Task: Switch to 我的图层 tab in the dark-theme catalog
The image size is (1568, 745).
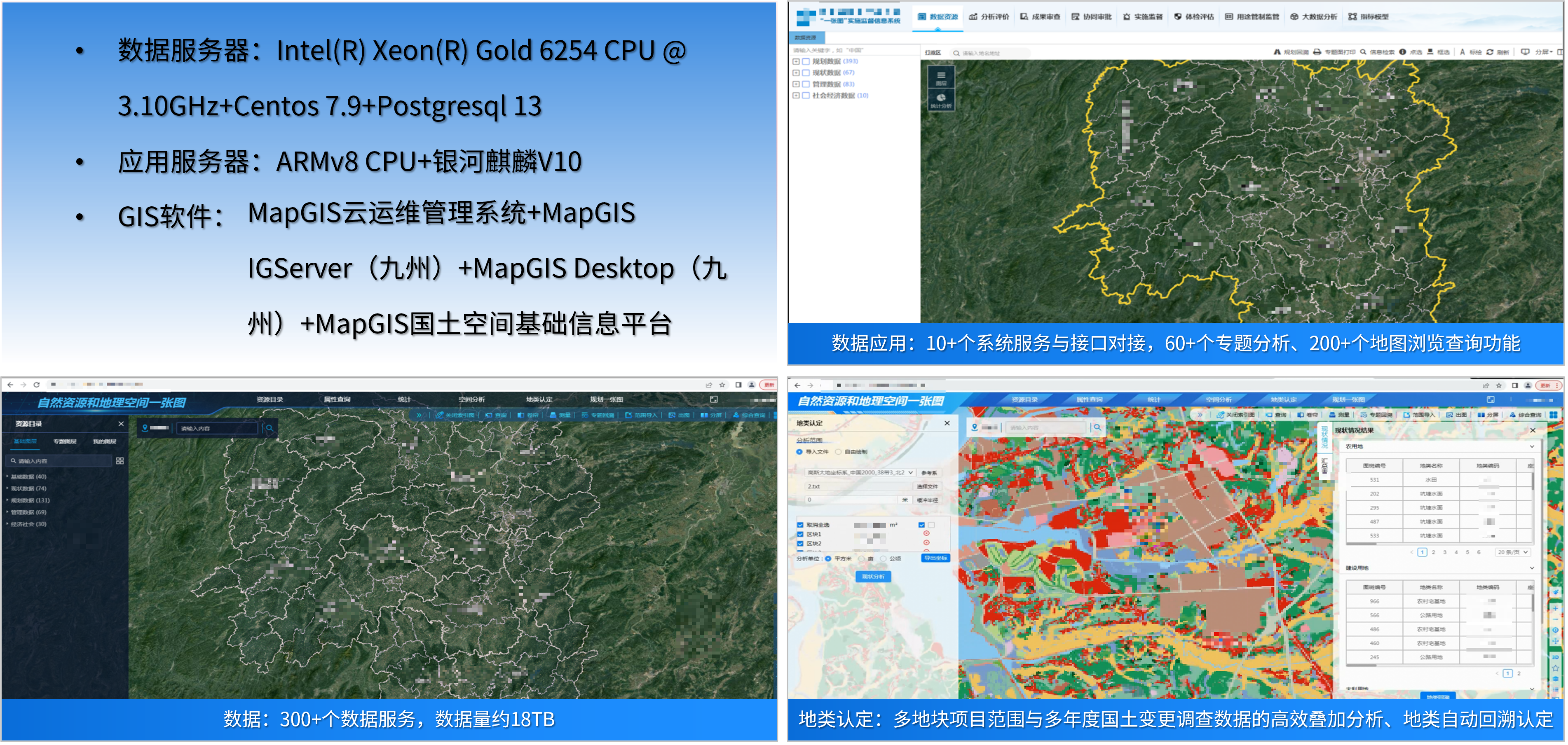Action: tap(105, 441)
